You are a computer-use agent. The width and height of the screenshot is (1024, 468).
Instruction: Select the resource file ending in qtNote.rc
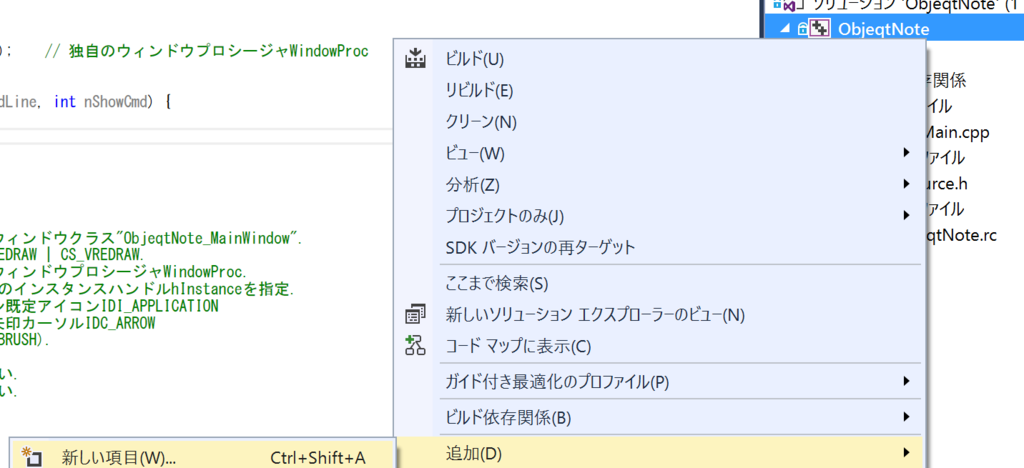[961, 236]
